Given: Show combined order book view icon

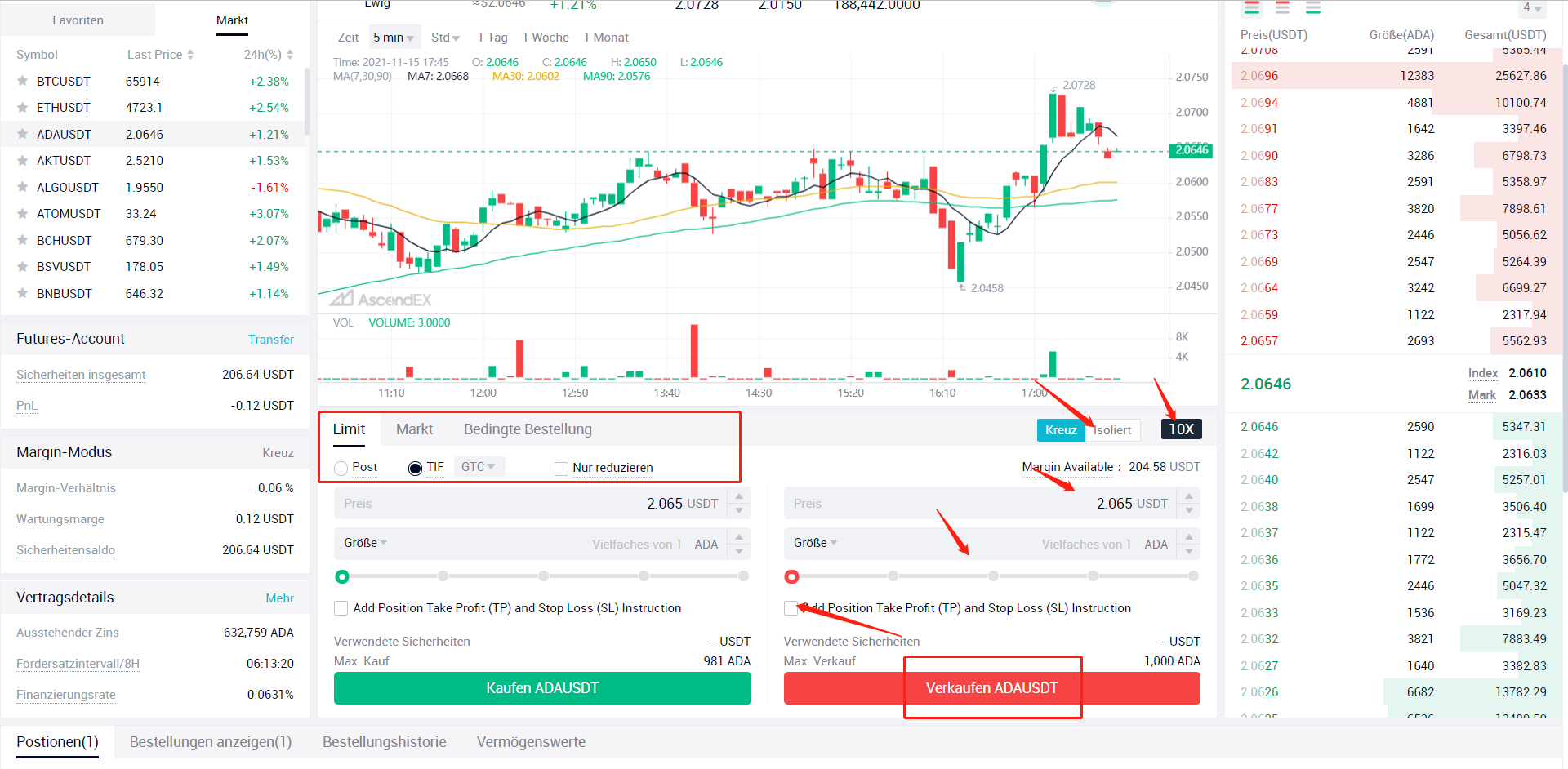Looking at the screenshot, I should pyautogui.click(x=1252, y=8).
